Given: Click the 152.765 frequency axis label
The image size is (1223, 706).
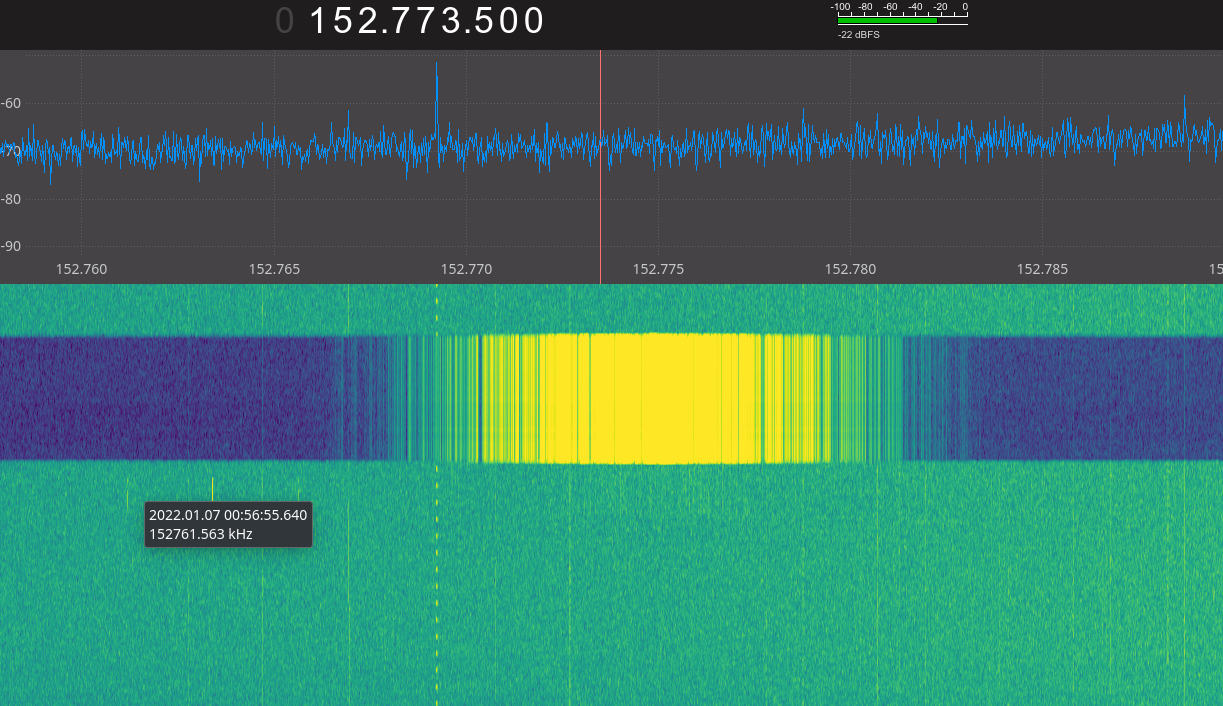Looking at the screenshot, I should tap(274, 269).
